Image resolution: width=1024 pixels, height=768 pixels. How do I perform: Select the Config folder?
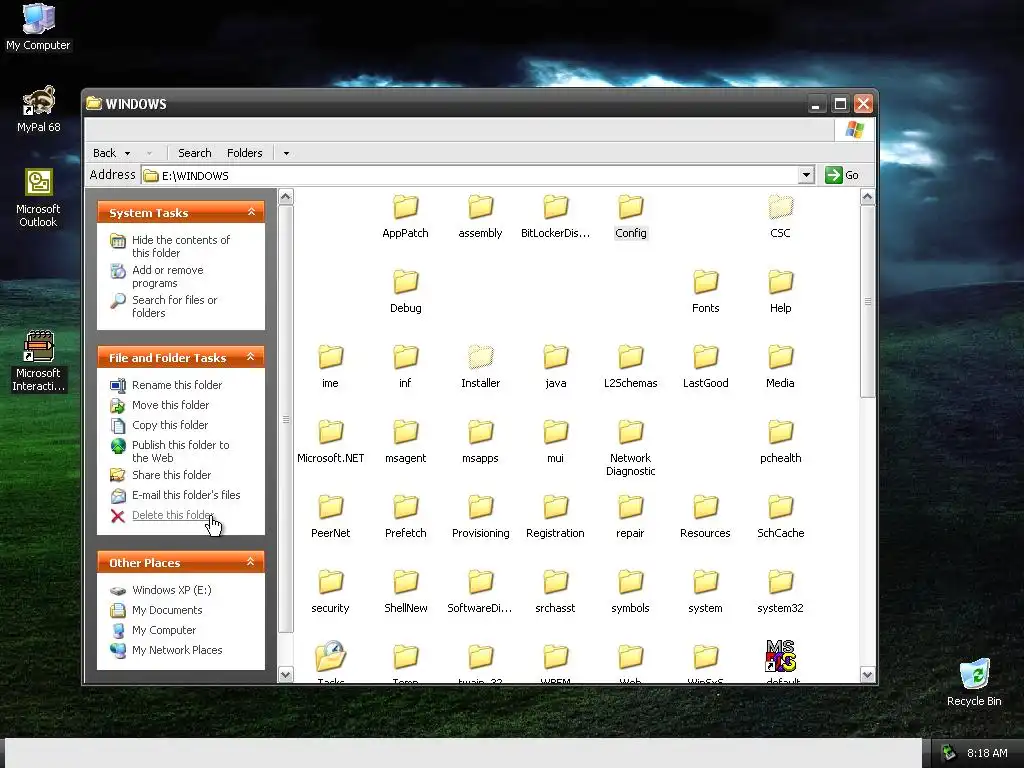click(630, 217)
